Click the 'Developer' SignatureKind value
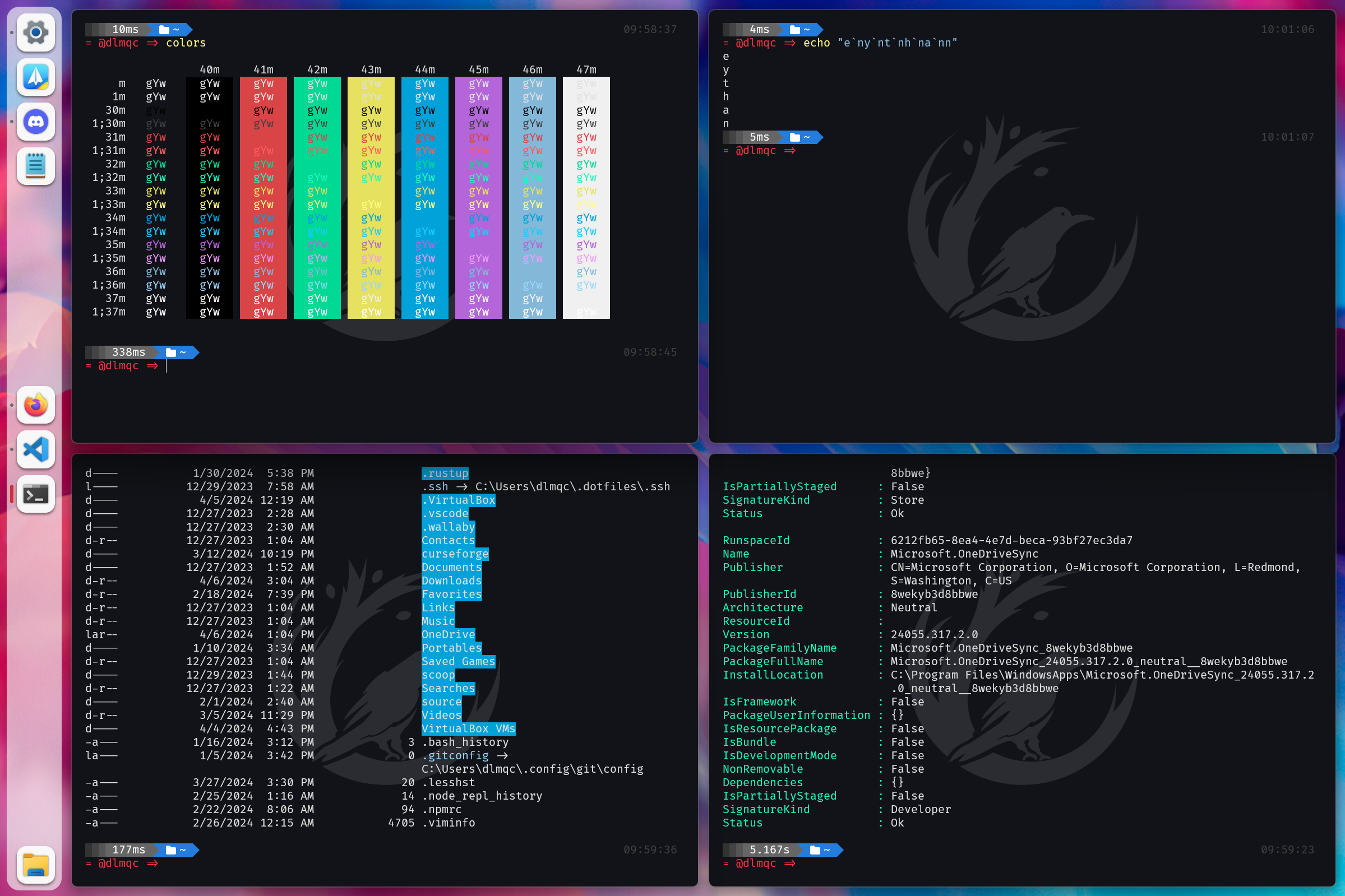This screenshot has height=896, width=1345. coord(921,809)
